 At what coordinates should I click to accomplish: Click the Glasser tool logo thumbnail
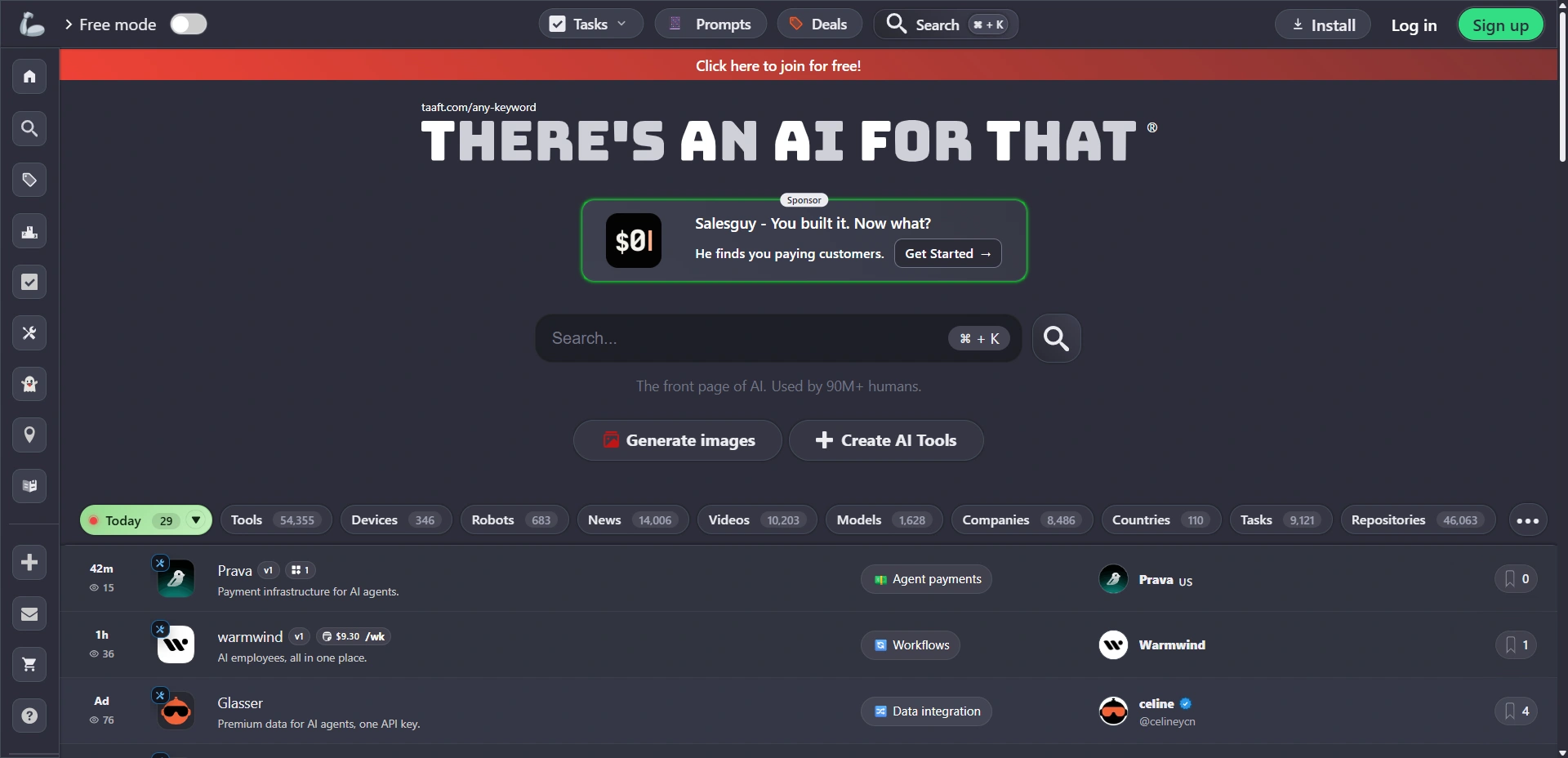[176, 711]
